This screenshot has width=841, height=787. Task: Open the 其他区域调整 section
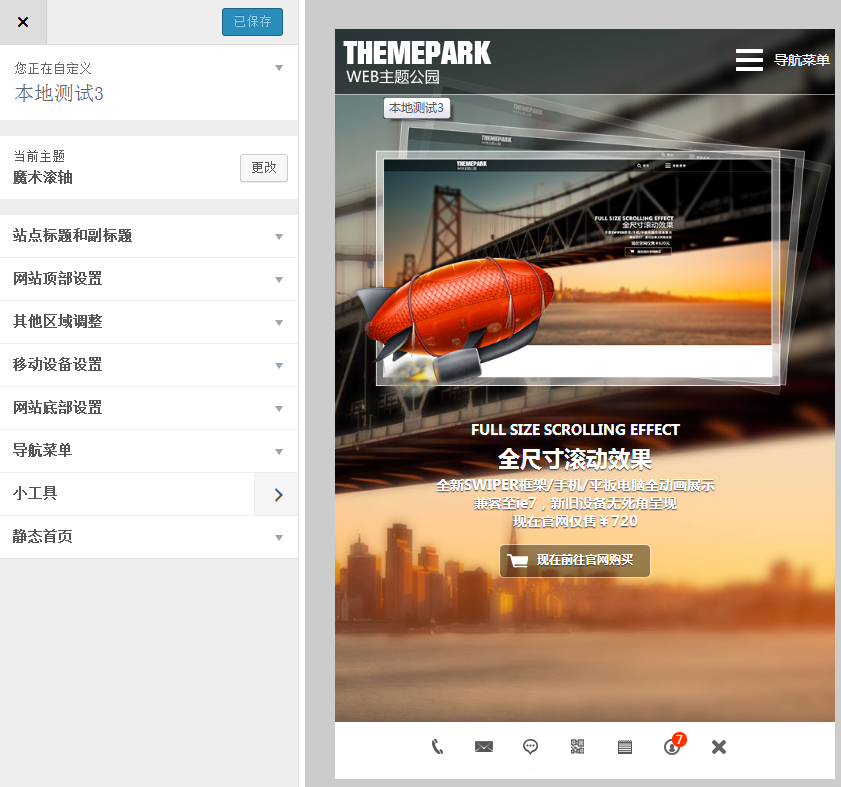point(148,322)
